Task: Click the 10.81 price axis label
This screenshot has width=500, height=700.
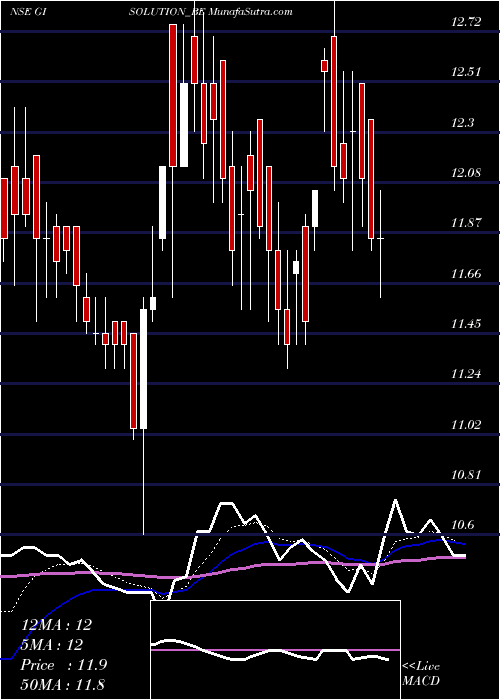Action: [x=466, y=474]
